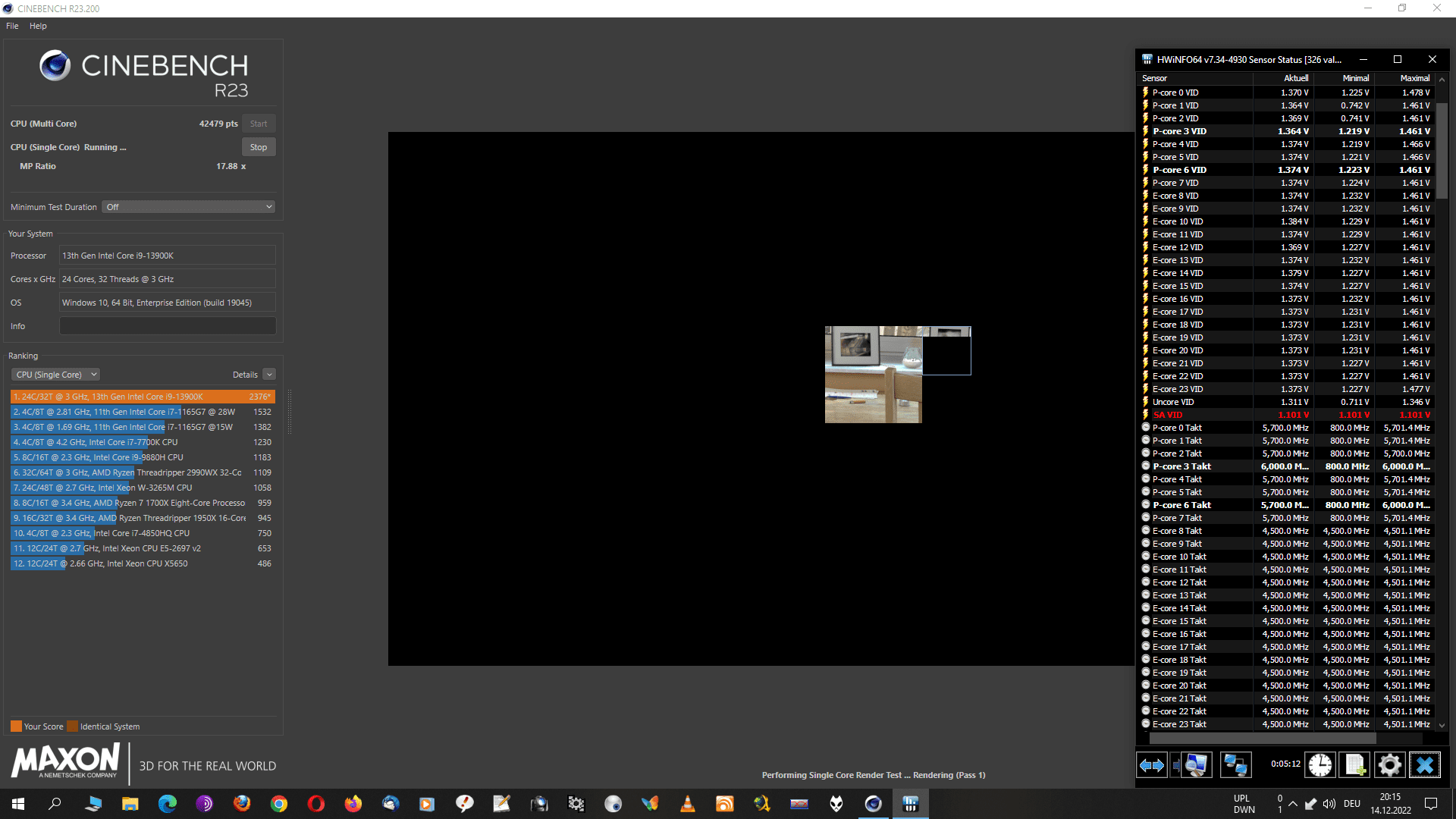Expand ranking Details arrow
Screen dimensions: 1456x819
(x=269, y=375)
